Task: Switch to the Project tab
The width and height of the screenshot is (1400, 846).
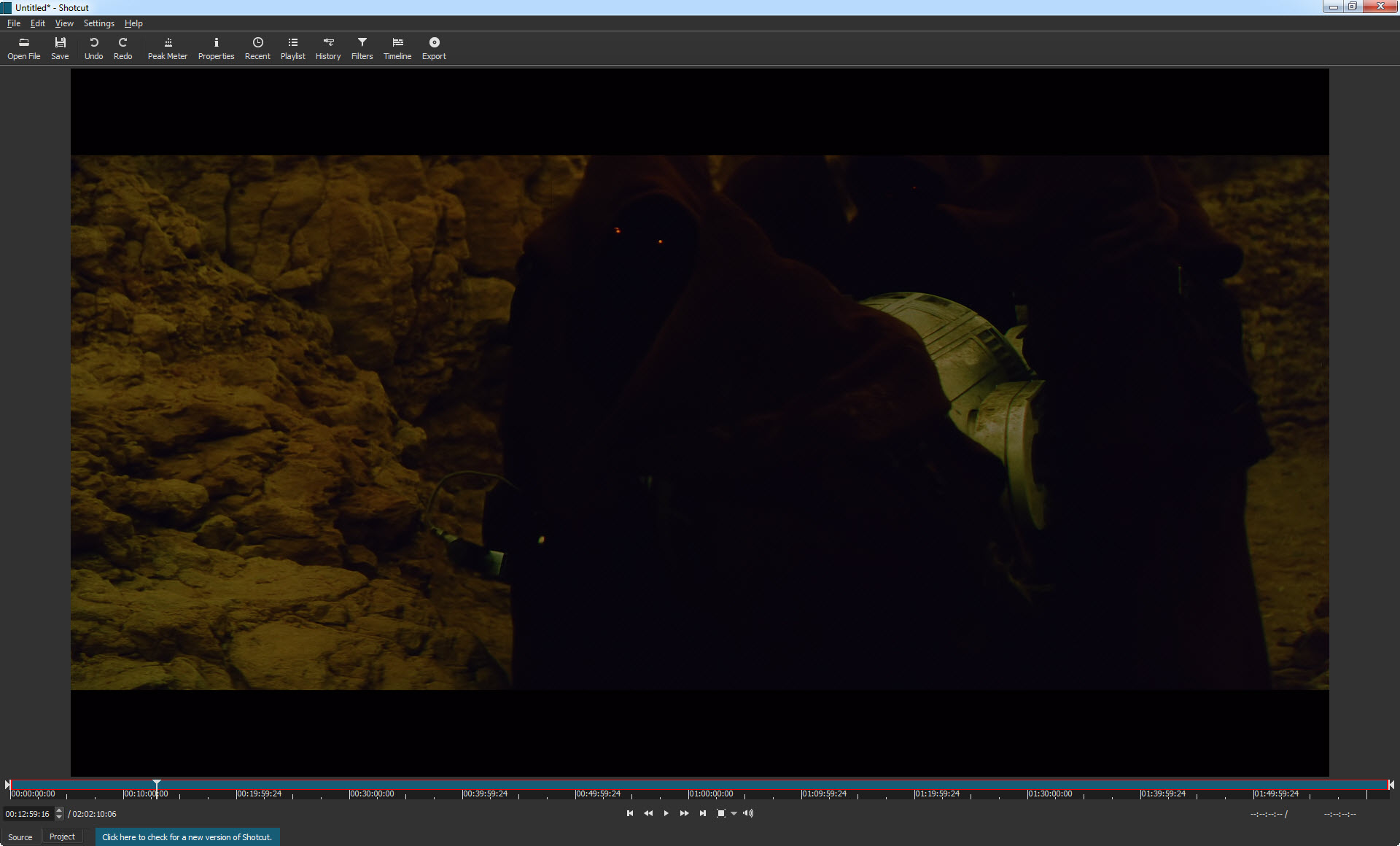Action: 62,837
